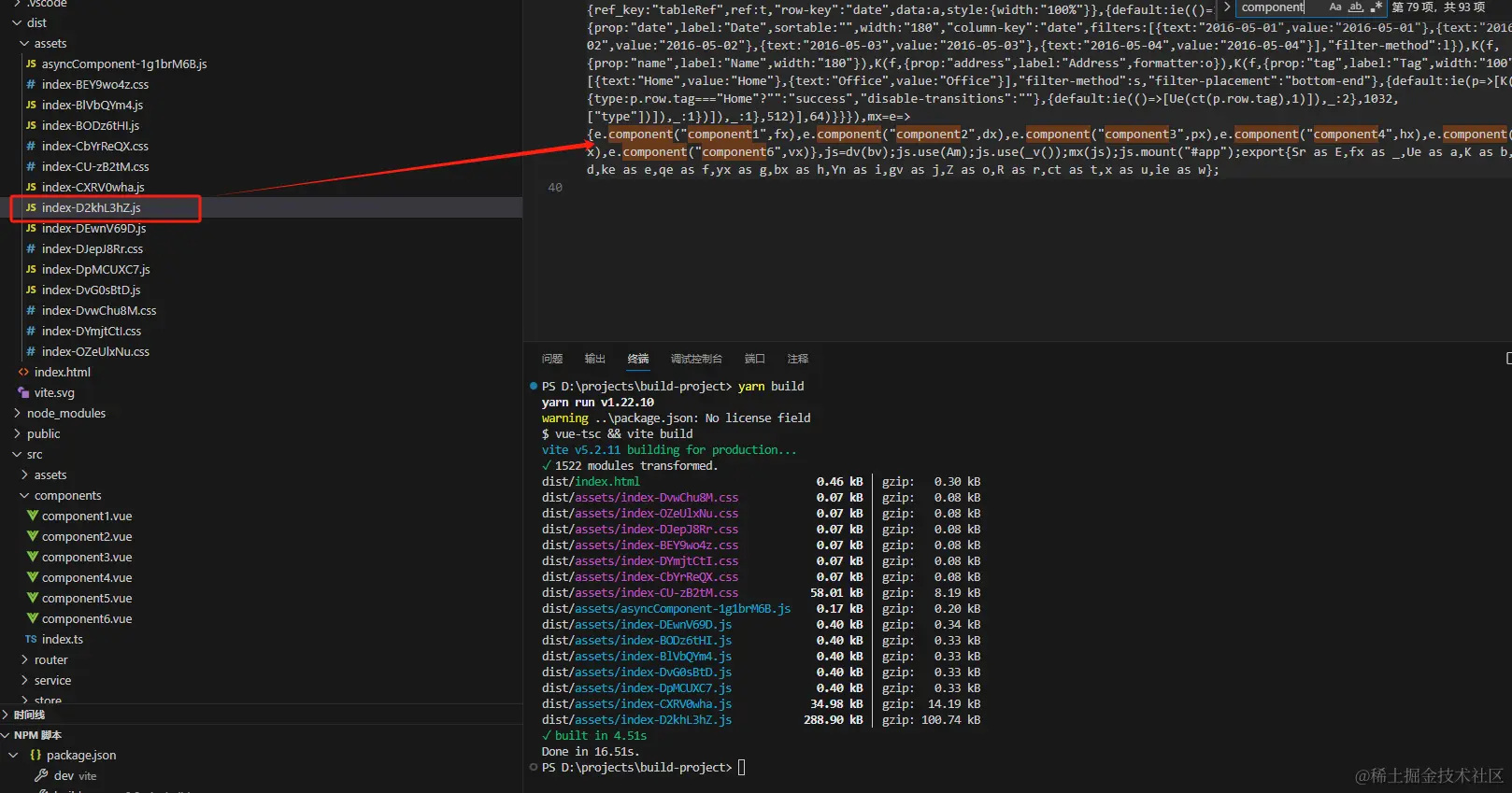Click the JS icon of asyncComponent-1g1brM6B.js
The width and height of the screenshot is (1512, 793).
point(32,64)
